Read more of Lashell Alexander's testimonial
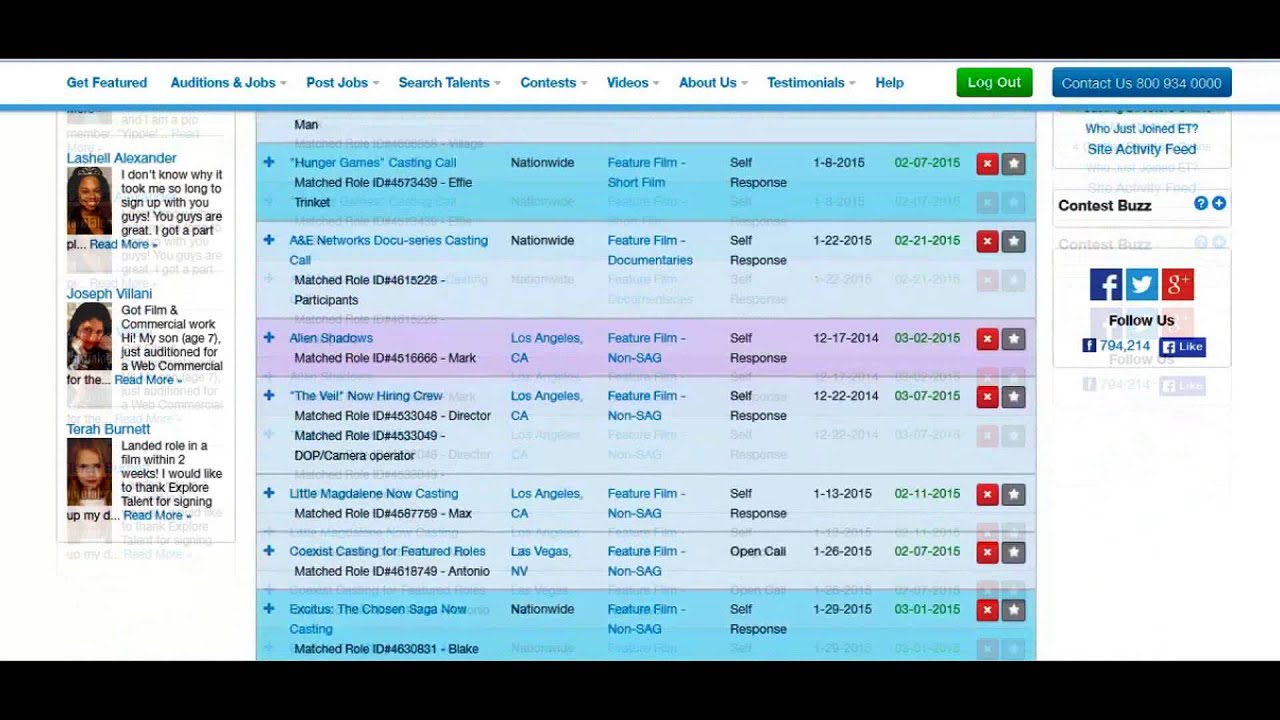Viewport: 1280px width, 720px height. pyautogui.click(x=122, y=245)
